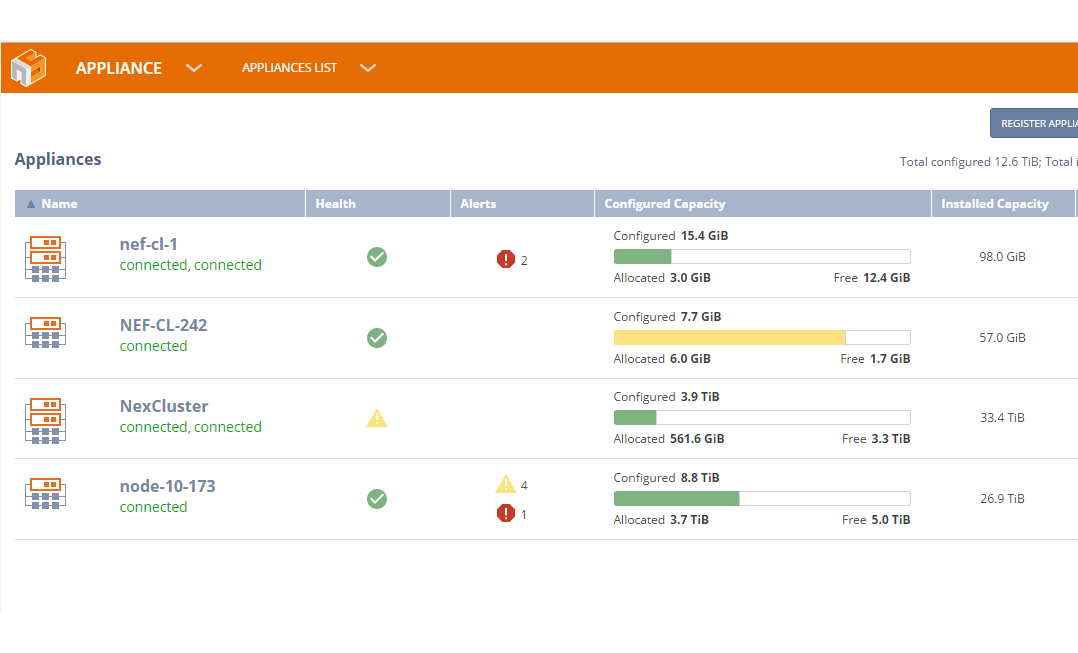
Task: Click the yellow warning health icon for NexCluster
Action: tap(377, 418)
